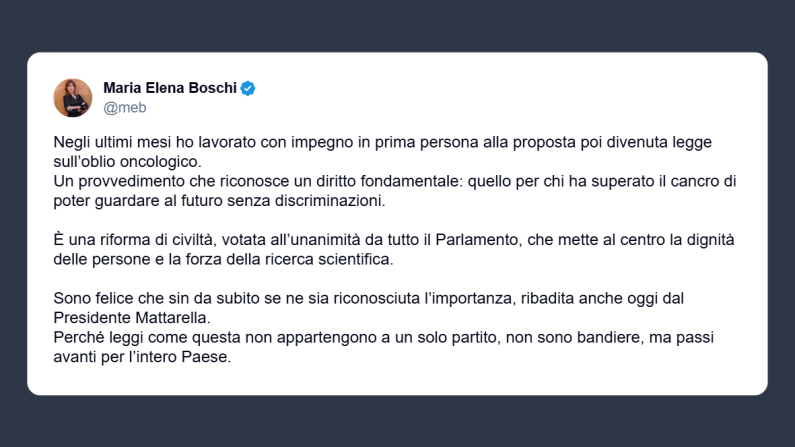
Task: Open Maria Elena Boschi's profile picture
Action: coord(73,98)
